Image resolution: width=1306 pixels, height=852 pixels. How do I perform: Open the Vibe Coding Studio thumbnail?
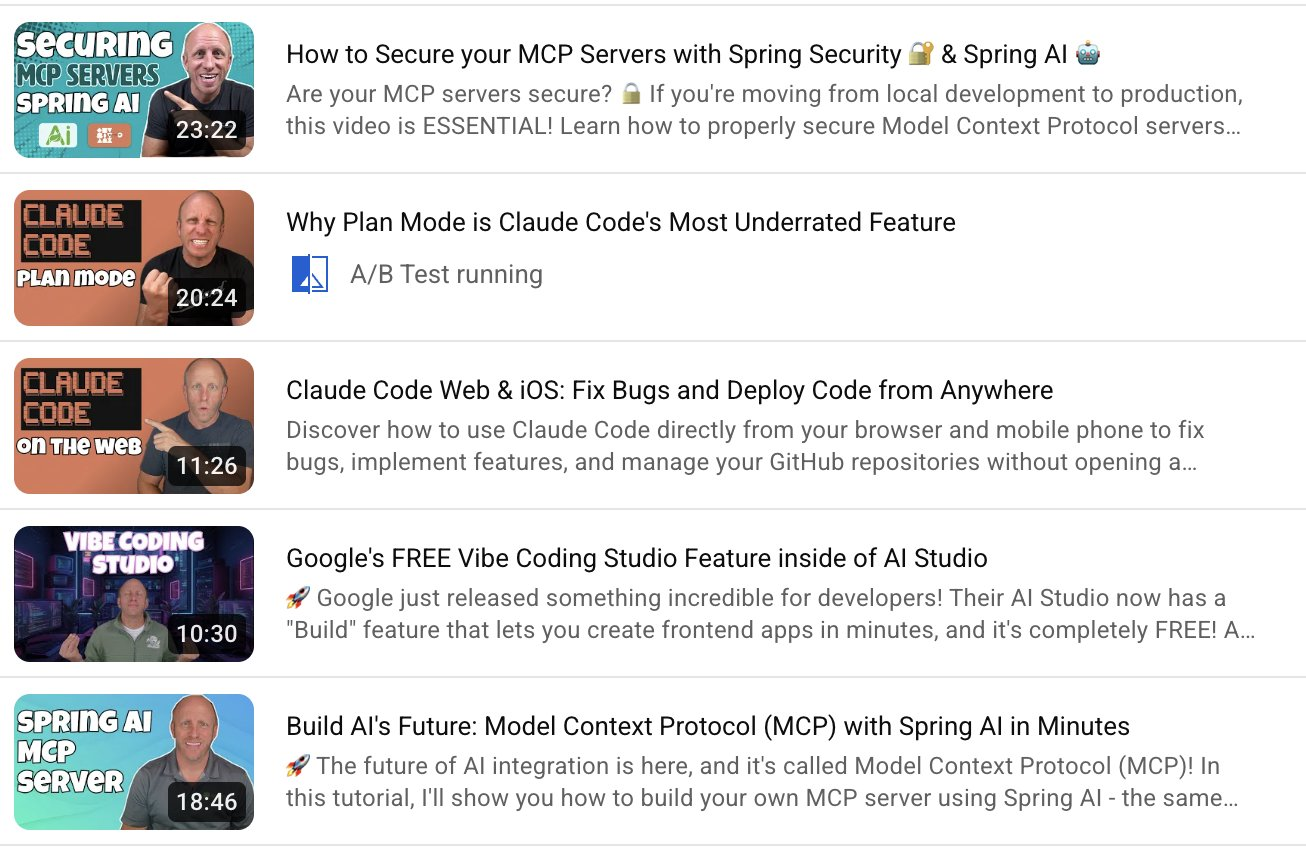134,594
